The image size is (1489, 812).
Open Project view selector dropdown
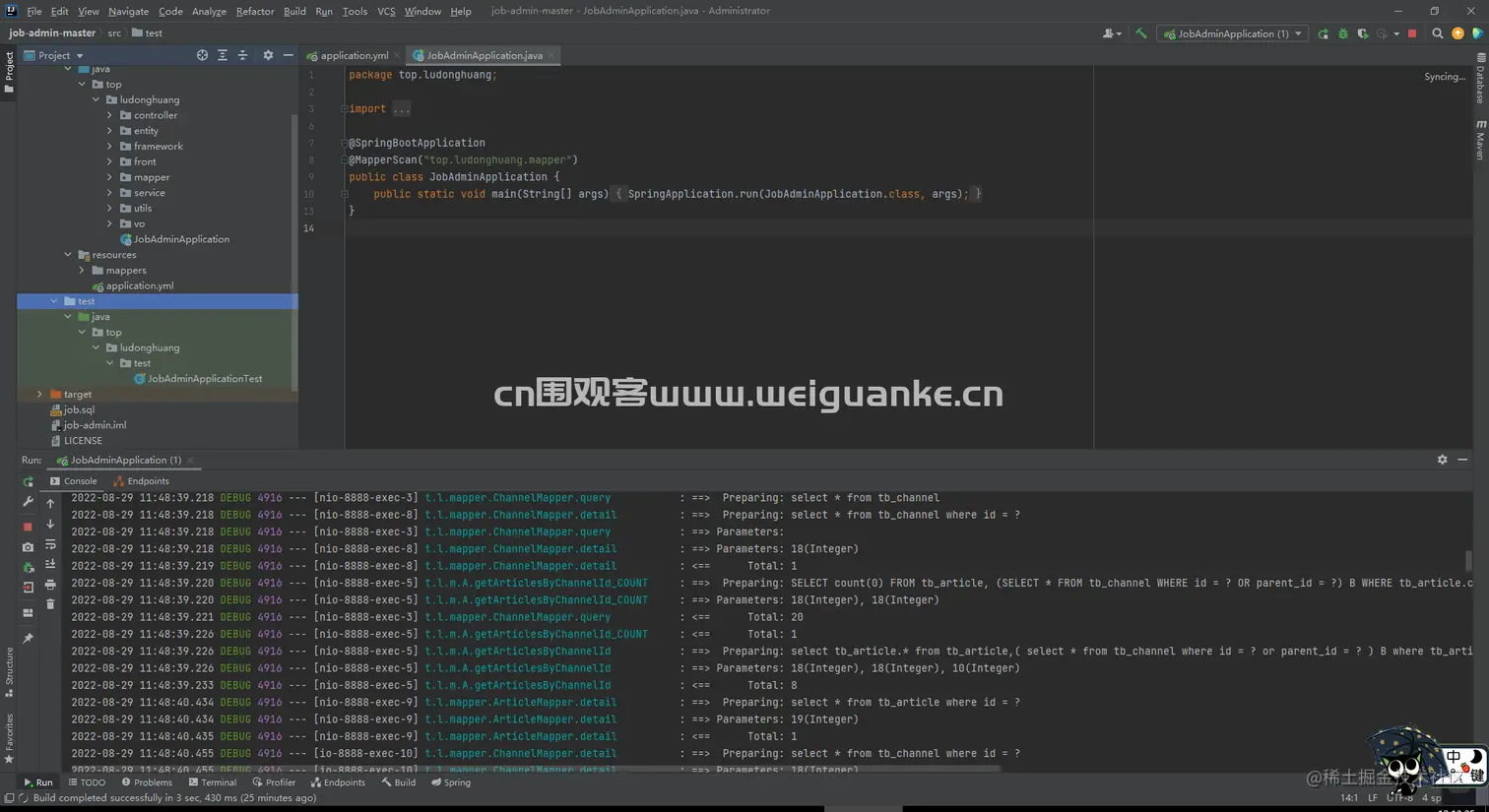pyautogui.click(x=54, y=55)
